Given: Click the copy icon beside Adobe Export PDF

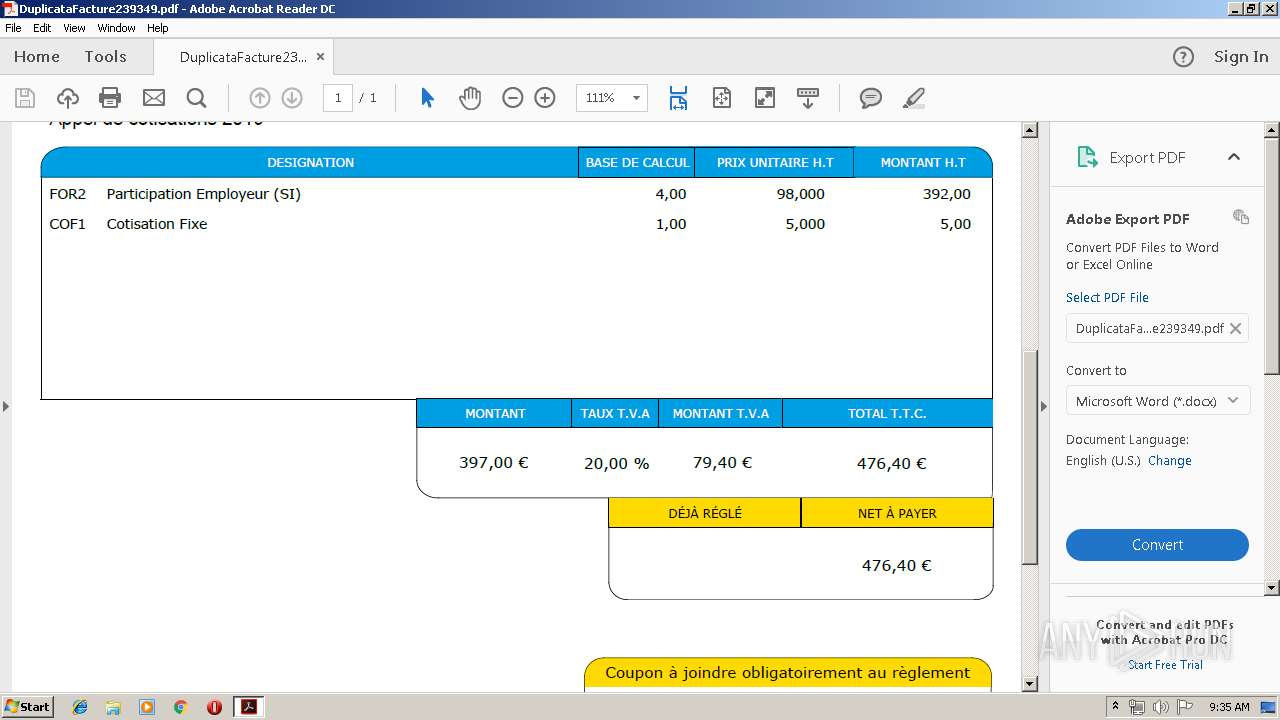Looking at the screenshot, I should point(1241,217).
